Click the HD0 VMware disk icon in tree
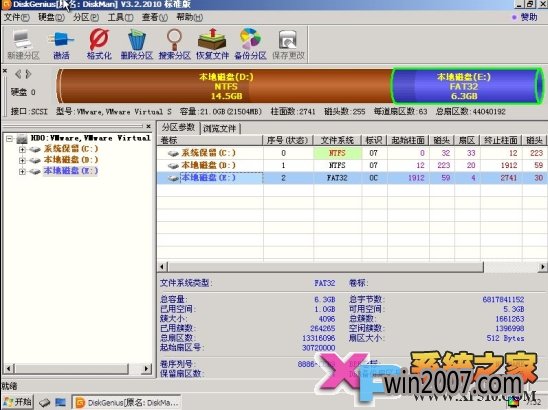Viewport: 548px width, 410px height. pos(22,139)
